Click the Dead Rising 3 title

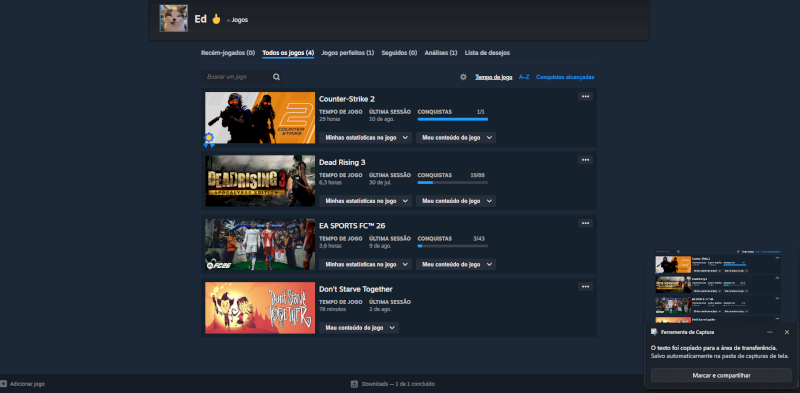342,162
